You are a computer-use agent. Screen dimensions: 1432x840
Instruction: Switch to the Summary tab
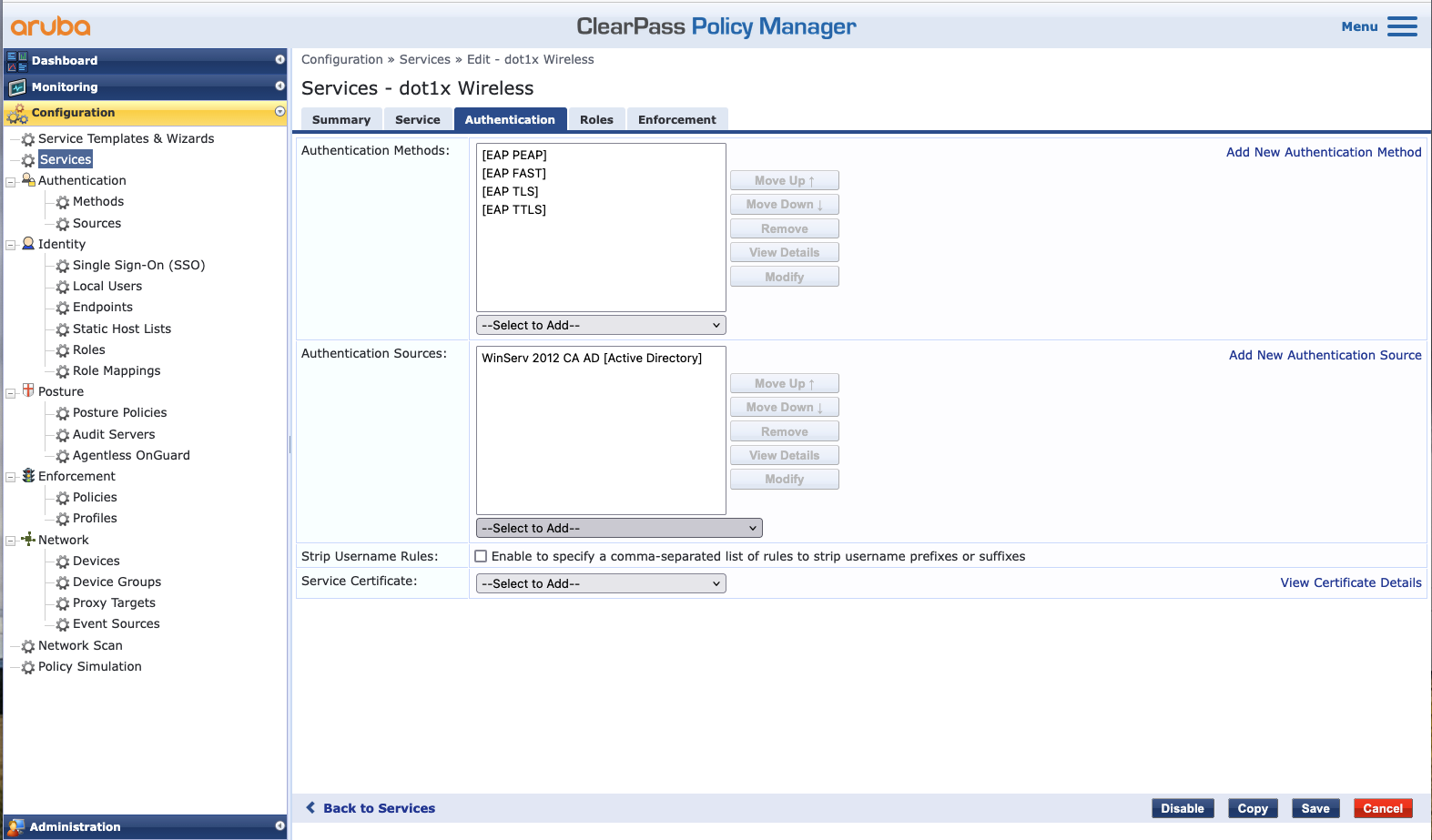[x=341, y=119]
